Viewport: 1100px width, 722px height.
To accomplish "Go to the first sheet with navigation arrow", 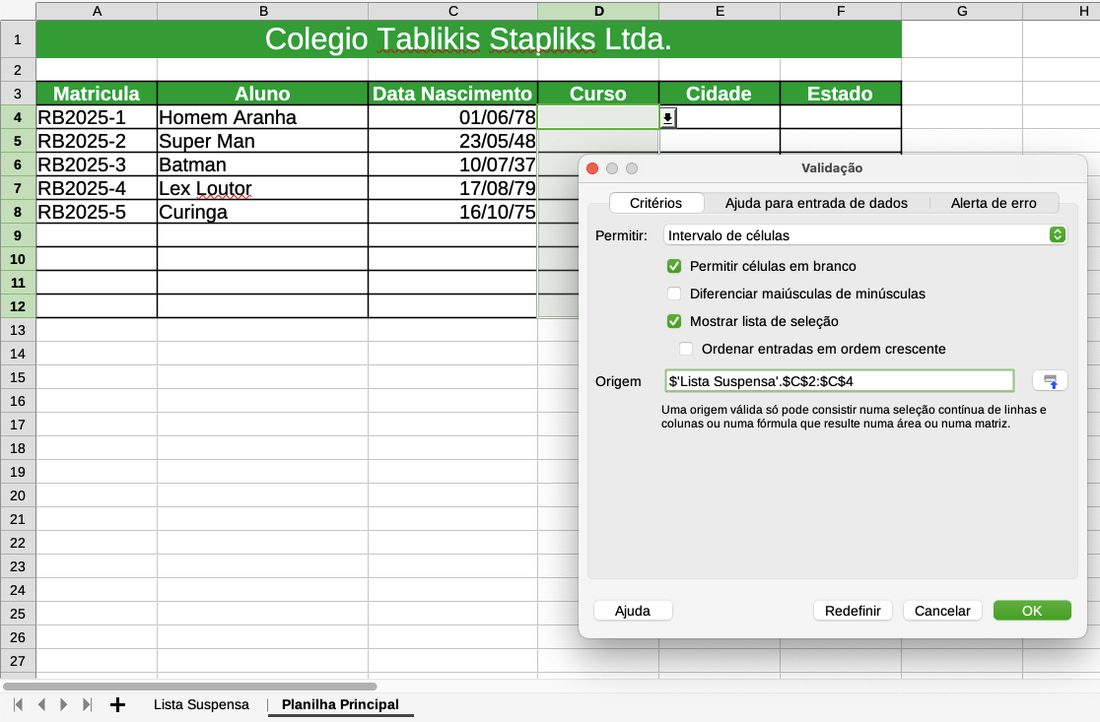I will (x=18, y=704).
